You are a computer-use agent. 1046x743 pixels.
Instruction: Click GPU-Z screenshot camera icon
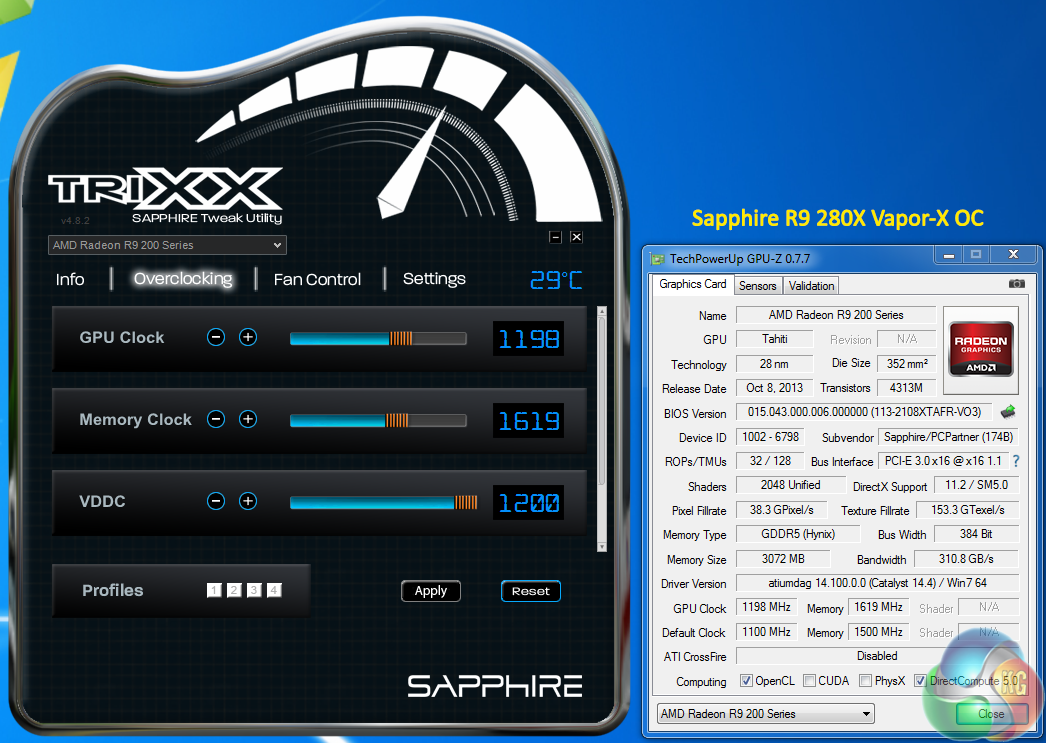pyautogui.click(x=1017, y=284)
